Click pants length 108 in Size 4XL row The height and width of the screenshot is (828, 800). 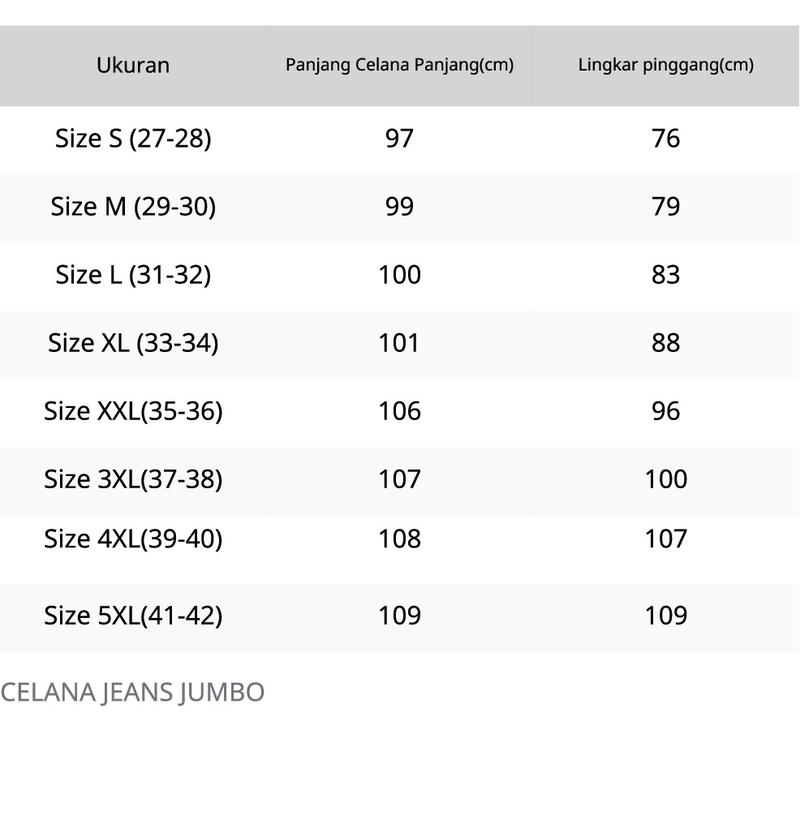[x=399, y=539]
